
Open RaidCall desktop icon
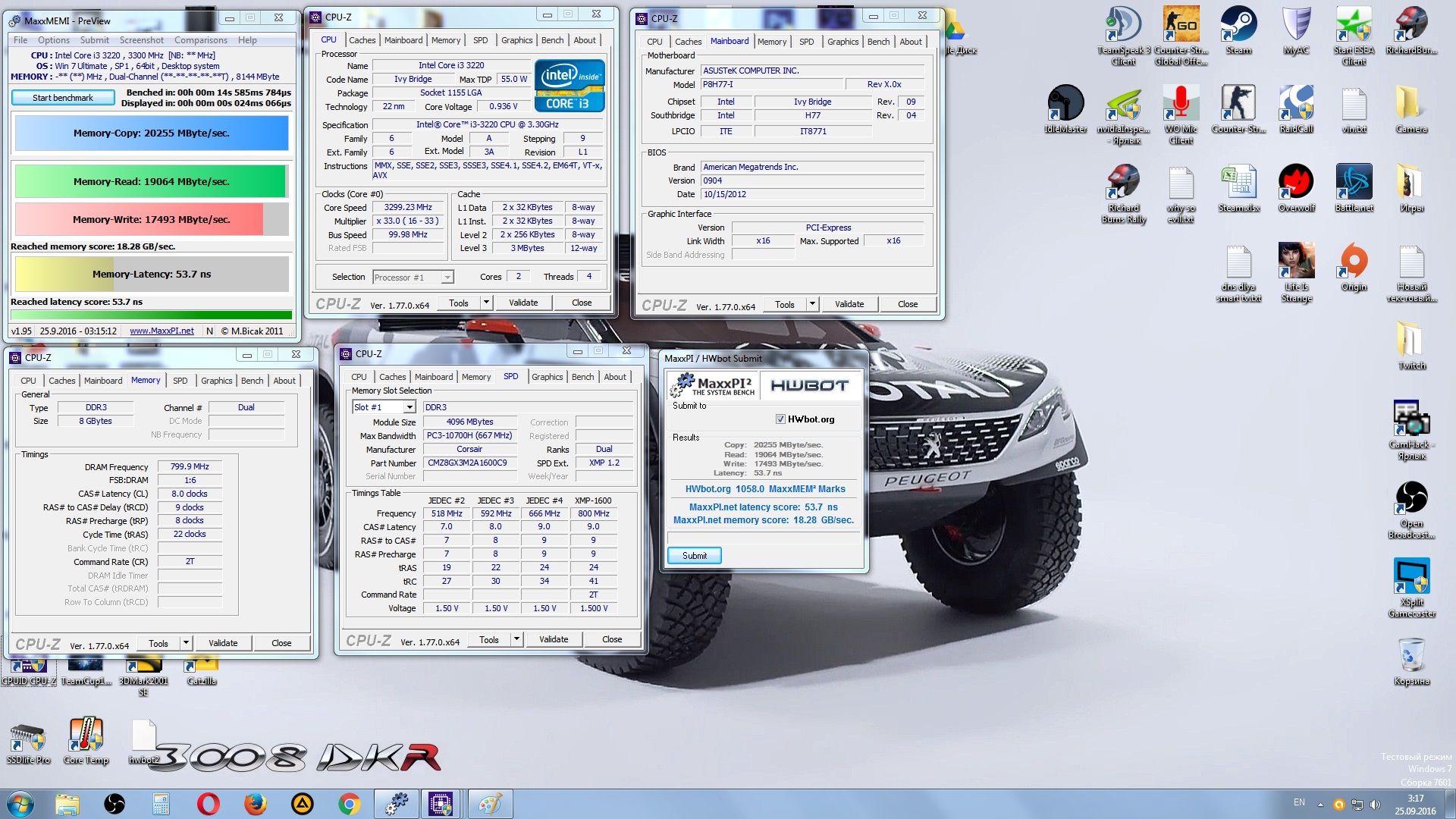click(x=1296, y=109)
